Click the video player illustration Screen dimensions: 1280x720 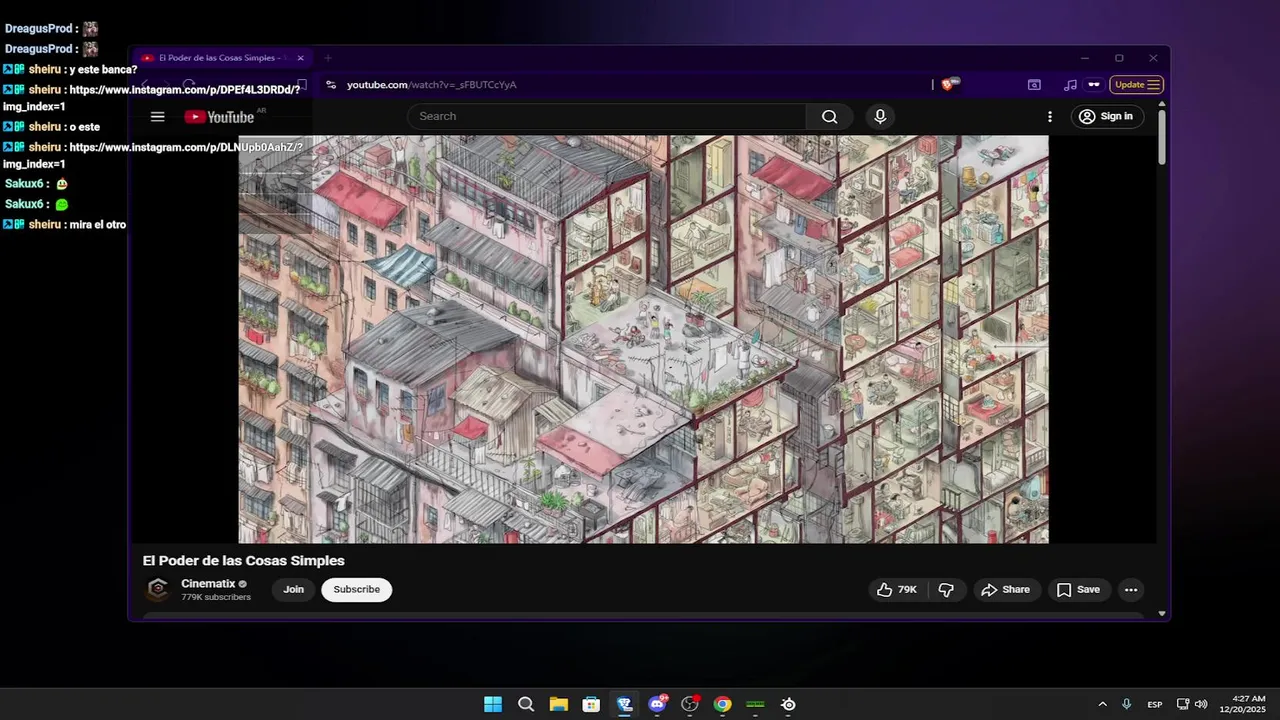pos(643,339)
